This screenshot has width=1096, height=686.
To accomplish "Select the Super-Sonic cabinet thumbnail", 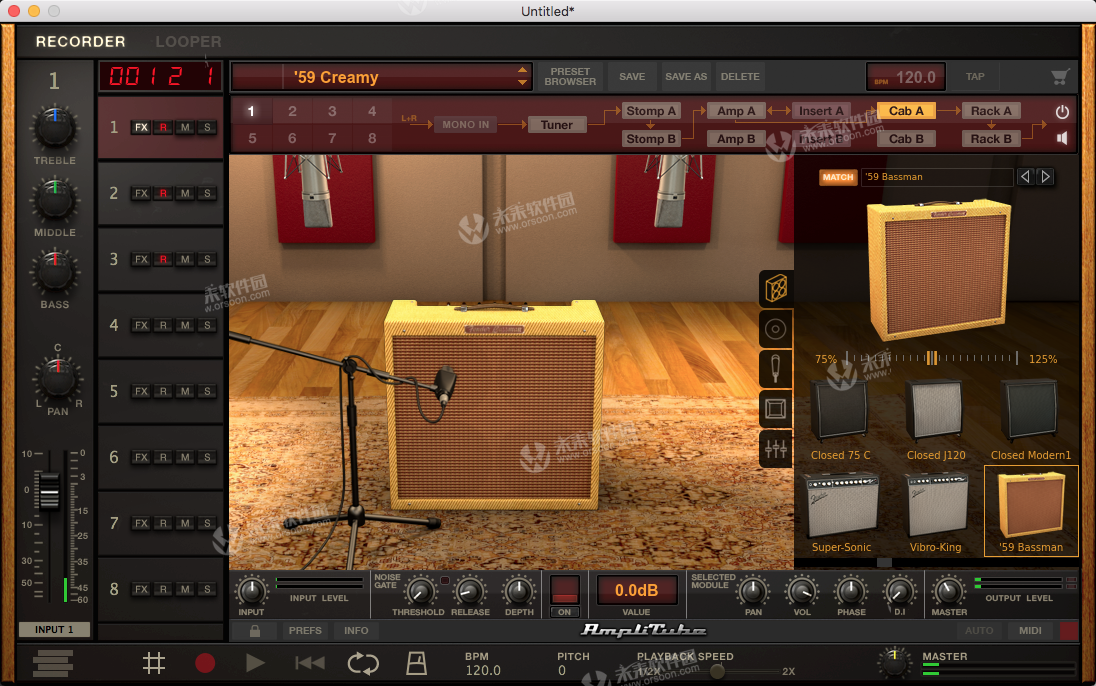I will [842, 513].
